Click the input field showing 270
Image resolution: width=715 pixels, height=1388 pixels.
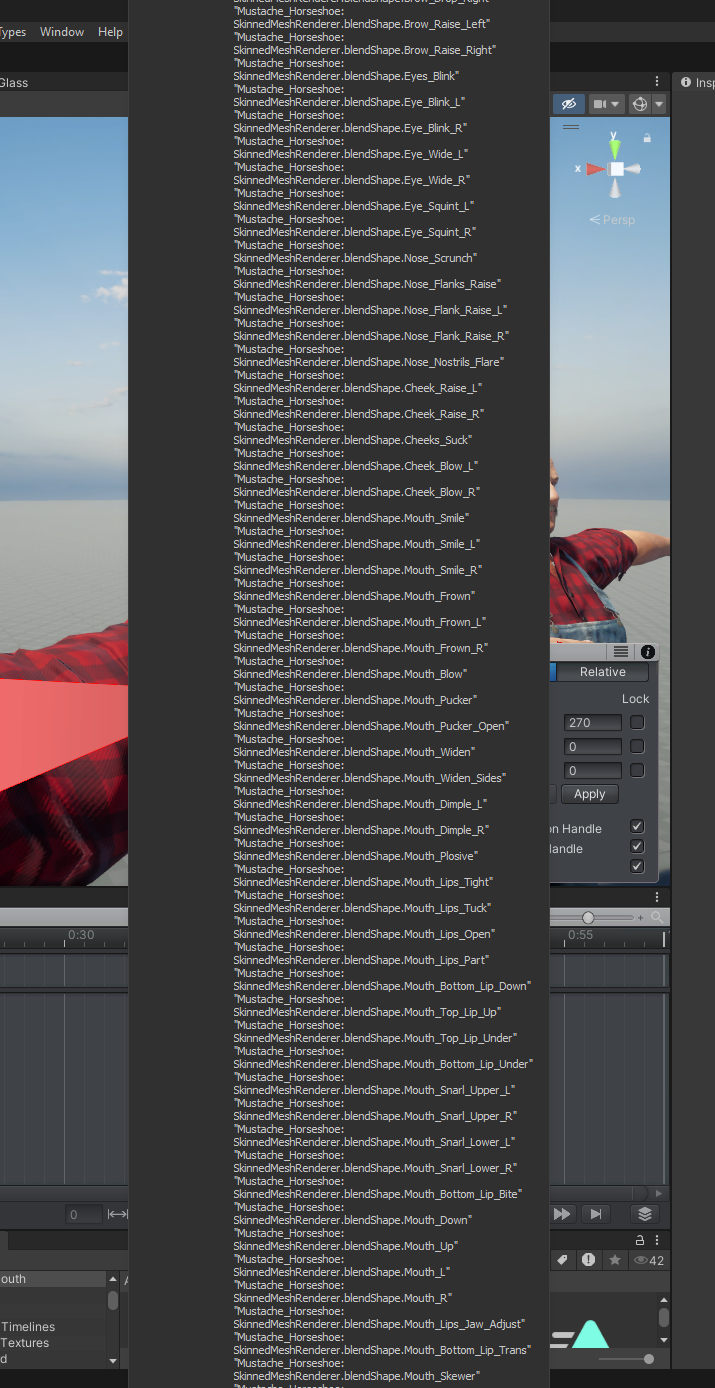click(x=592, y=722)
